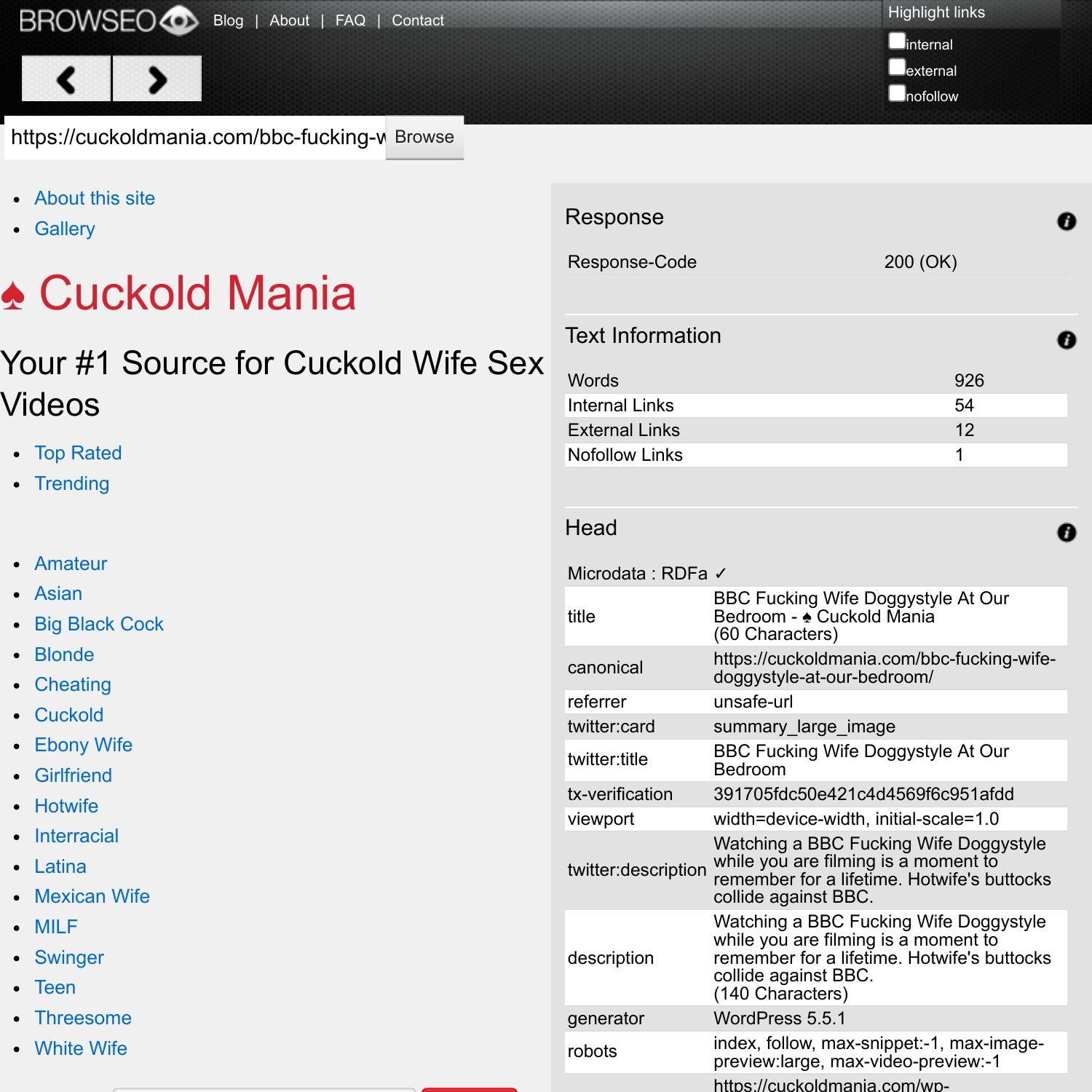Open the Gallery link
This screenshot has height=1092, width=1092.
click(x=65, y=229)
